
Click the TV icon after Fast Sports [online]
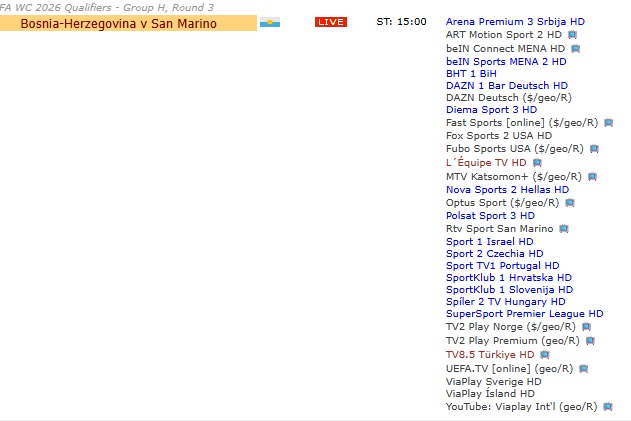608,123
